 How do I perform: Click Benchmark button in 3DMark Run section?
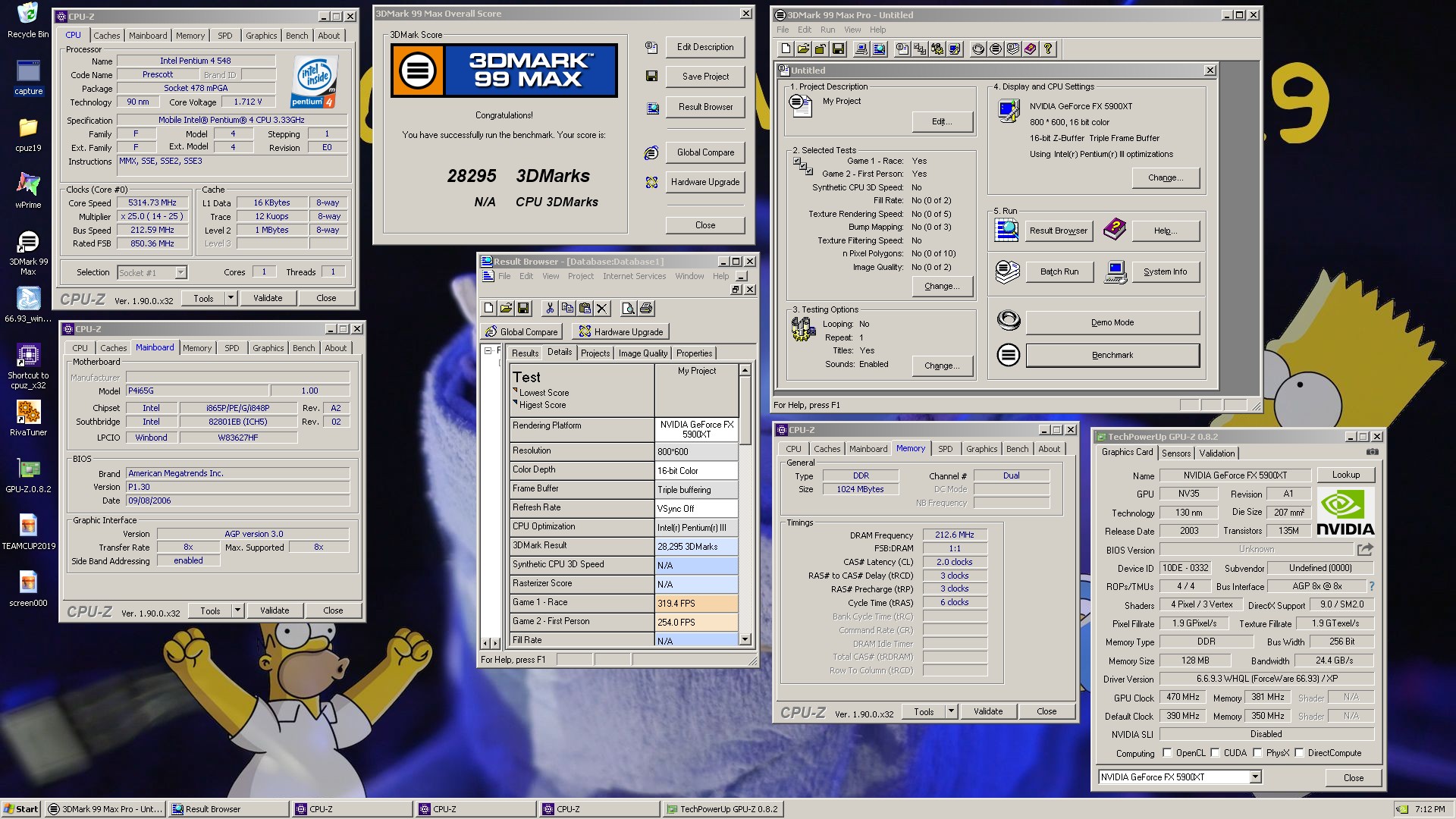pos(1112,355)
